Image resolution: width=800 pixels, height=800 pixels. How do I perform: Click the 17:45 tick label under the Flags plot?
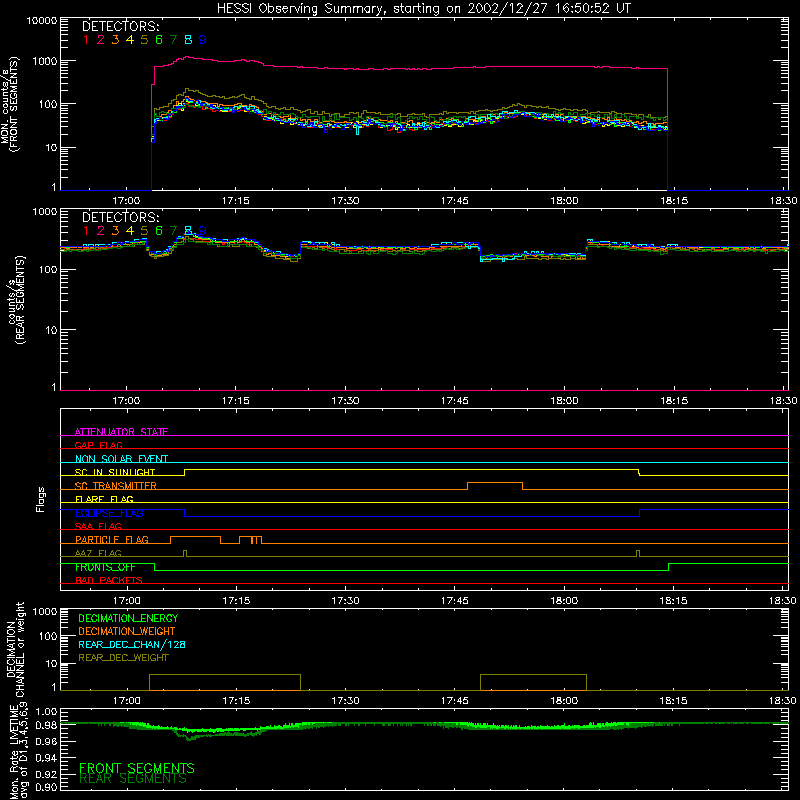[x=455, y=601]
